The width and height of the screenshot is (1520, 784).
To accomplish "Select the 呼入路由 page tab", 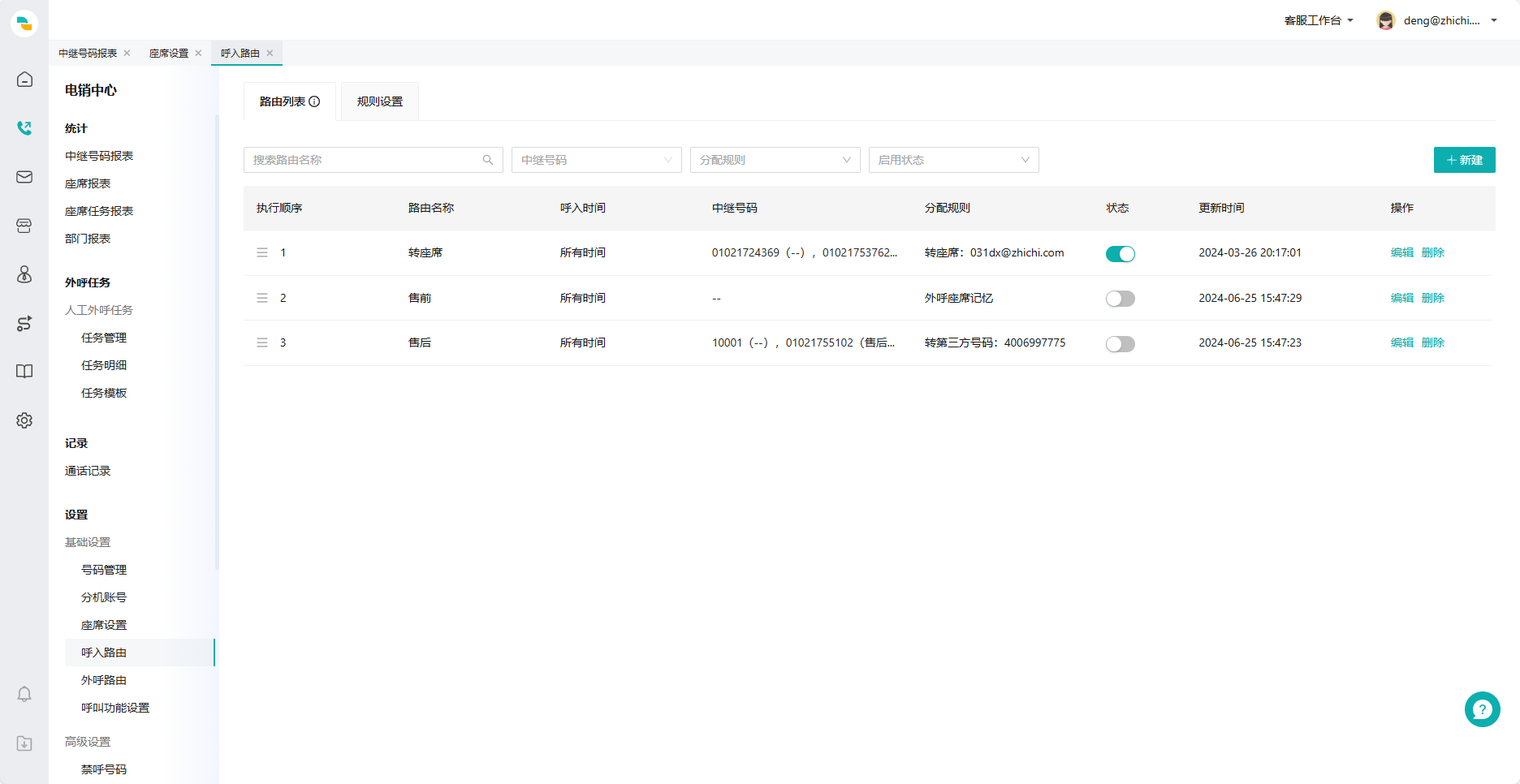I will tap(240, 53).
